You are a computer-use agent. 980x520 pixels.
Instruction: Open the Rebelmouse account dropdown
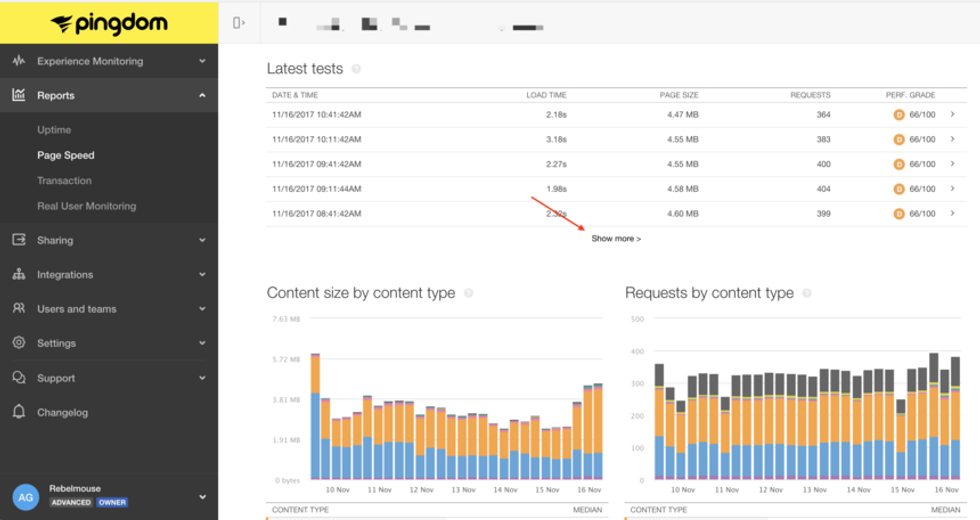pos(202,496)
